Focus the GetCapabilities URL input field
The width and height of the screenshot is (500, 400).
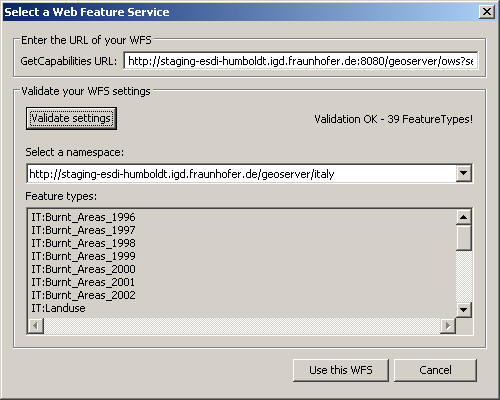(301, 61)
